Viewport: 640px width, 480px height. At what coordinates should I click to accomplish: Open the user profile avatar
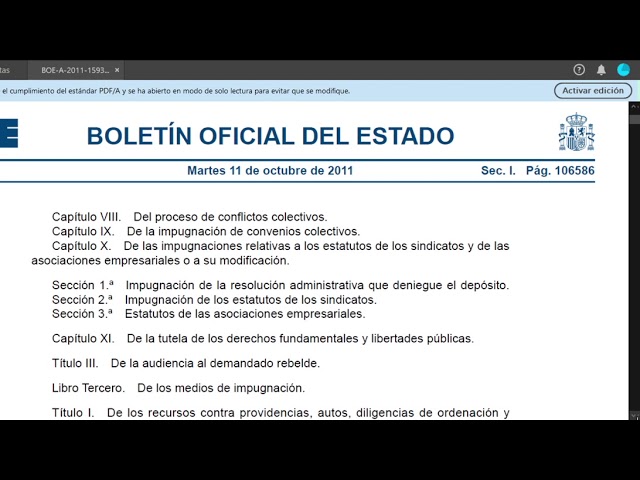623,70
